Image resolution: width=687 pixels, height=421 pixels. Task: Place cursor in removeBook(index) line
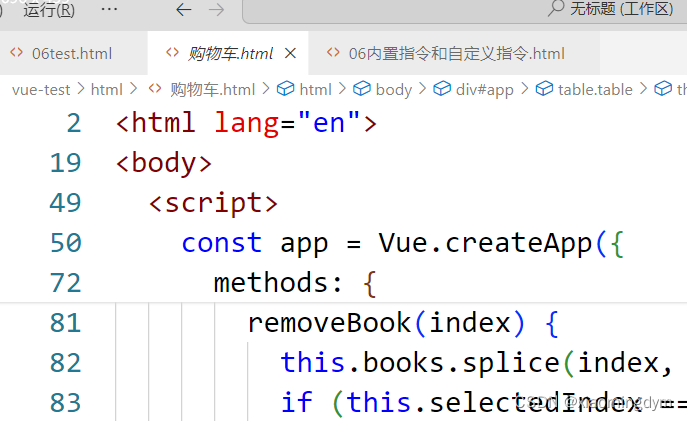pos(403,323)
